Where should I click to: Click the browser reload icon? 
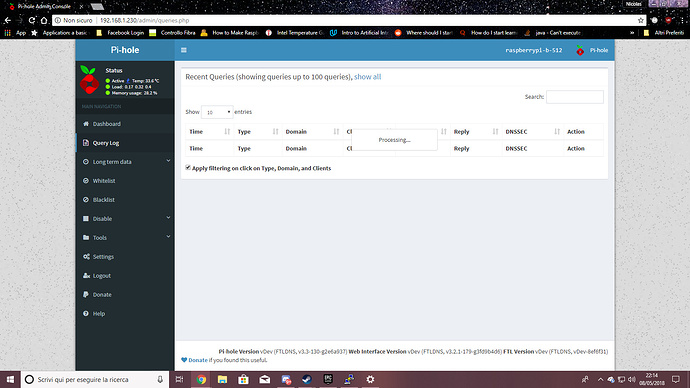coord(32,20)
